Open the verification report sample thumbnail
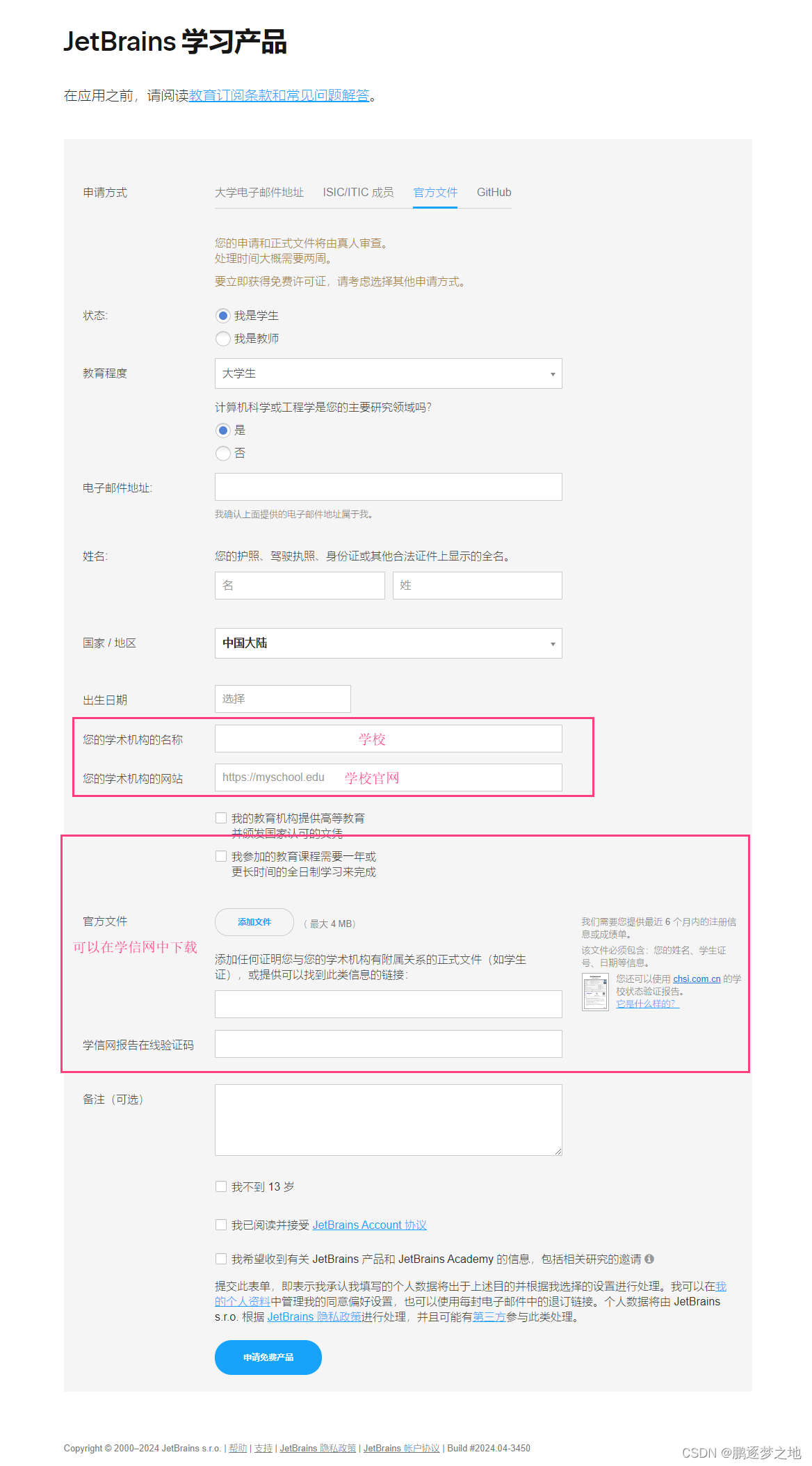This screenshot has height=1466, width=812. [x=595, y=992]
